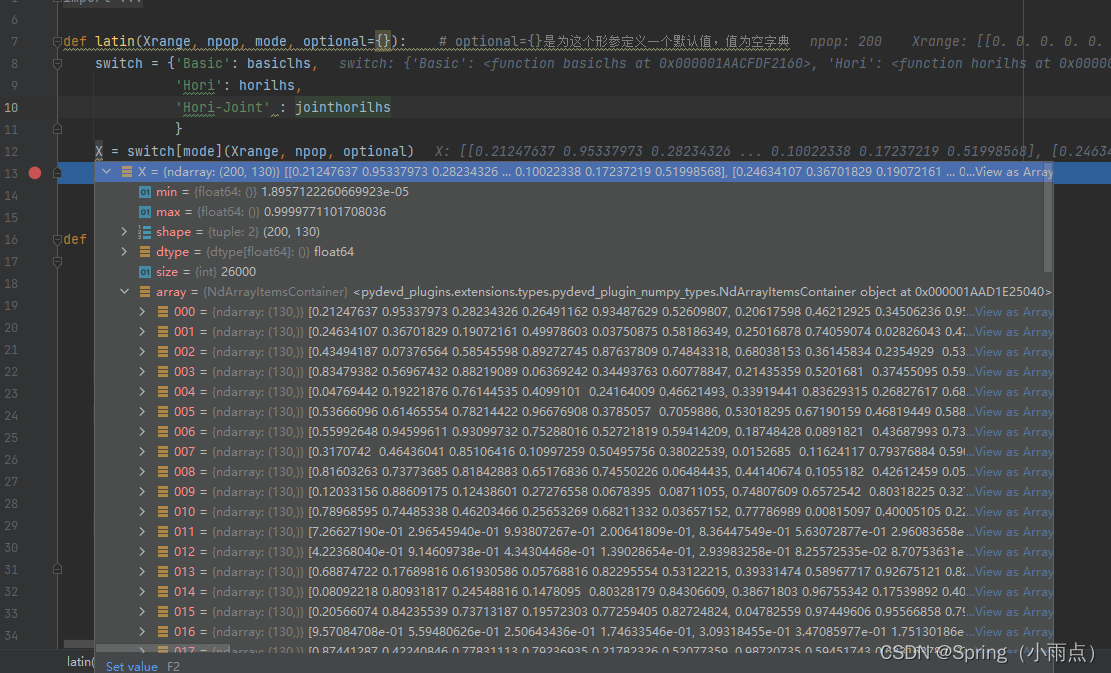Expand array row 013

(x=142, y=572)
